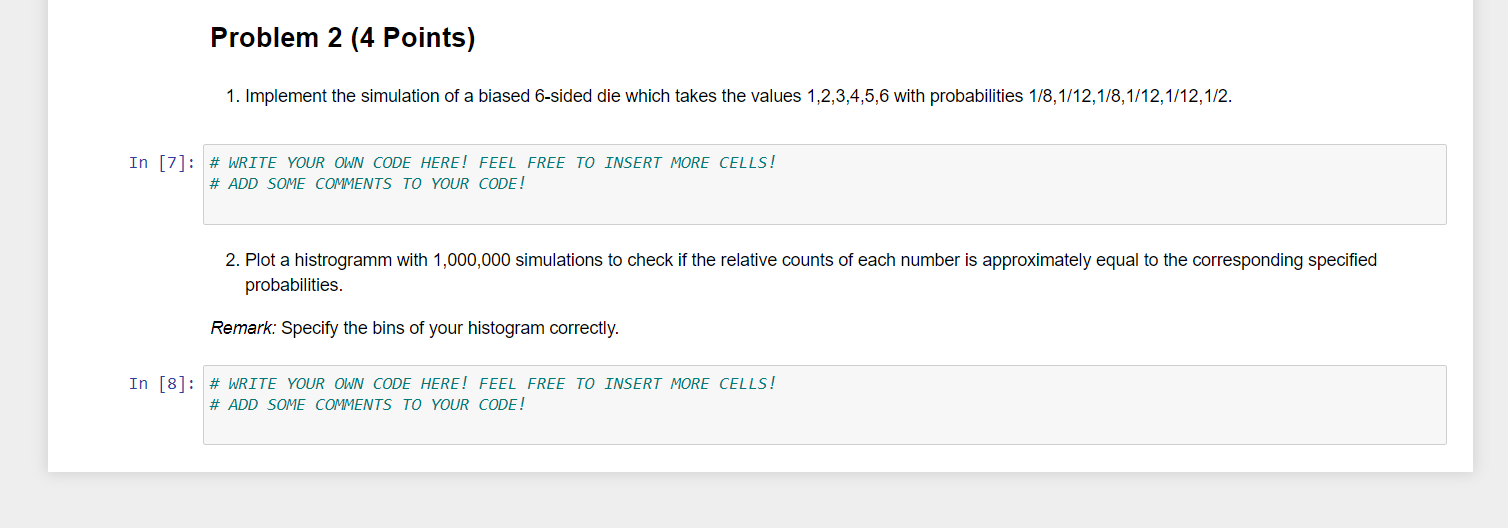Viewport: 1508px width, 528px height.
Task: Click the wrapped word "probabilities." under item 2
Action: tap(294, 285)
